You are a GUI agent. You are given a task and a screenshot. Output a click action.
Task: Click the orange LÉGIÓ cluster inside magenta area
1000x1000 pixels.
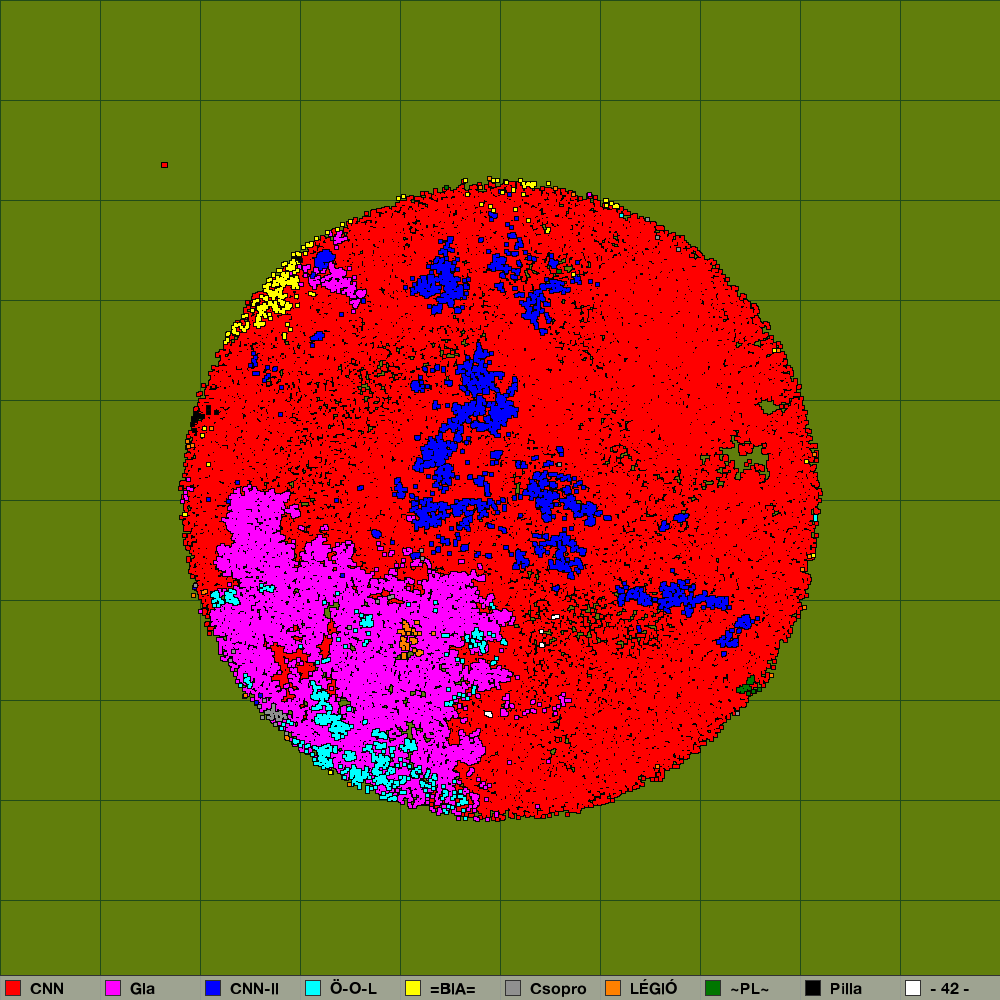pos(408,640)
